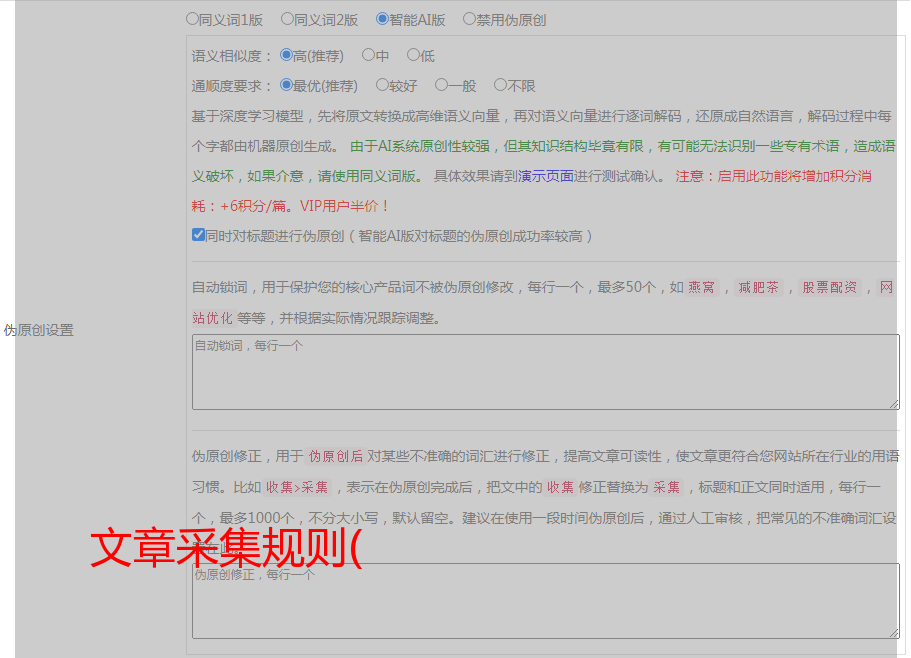Viewport: 911px width, 658px height.
Task: Click the 股票配资 example keyword tag
Action: [x=830, y=287]
